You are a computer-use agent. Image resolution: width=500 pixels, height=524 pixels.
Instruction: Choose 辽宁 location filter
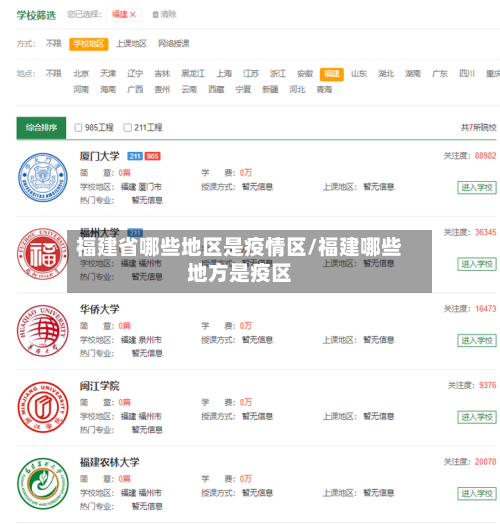[135, 74]
